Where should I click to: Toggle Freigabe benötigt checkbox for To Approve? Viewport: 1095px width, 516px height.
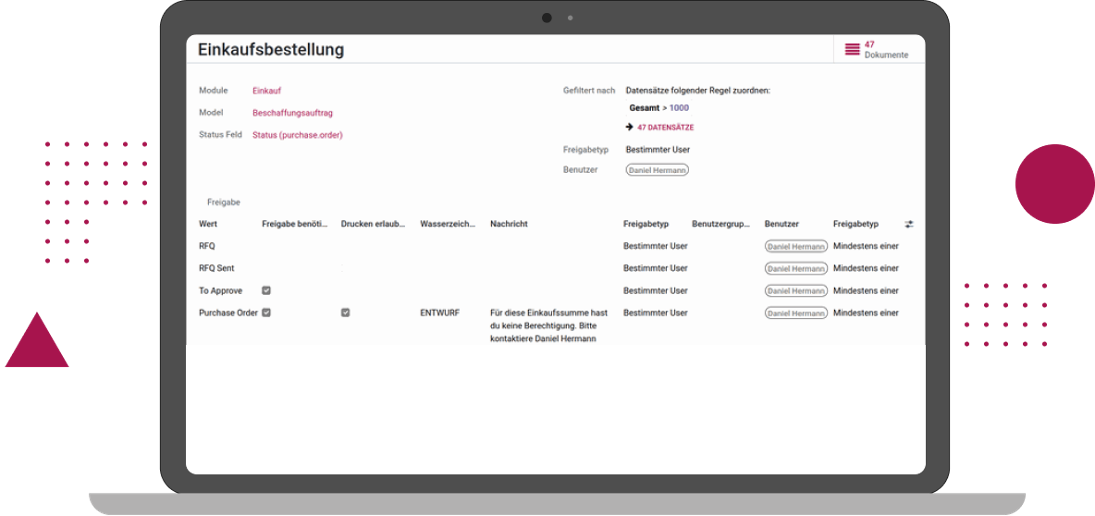tap(266, 290)
